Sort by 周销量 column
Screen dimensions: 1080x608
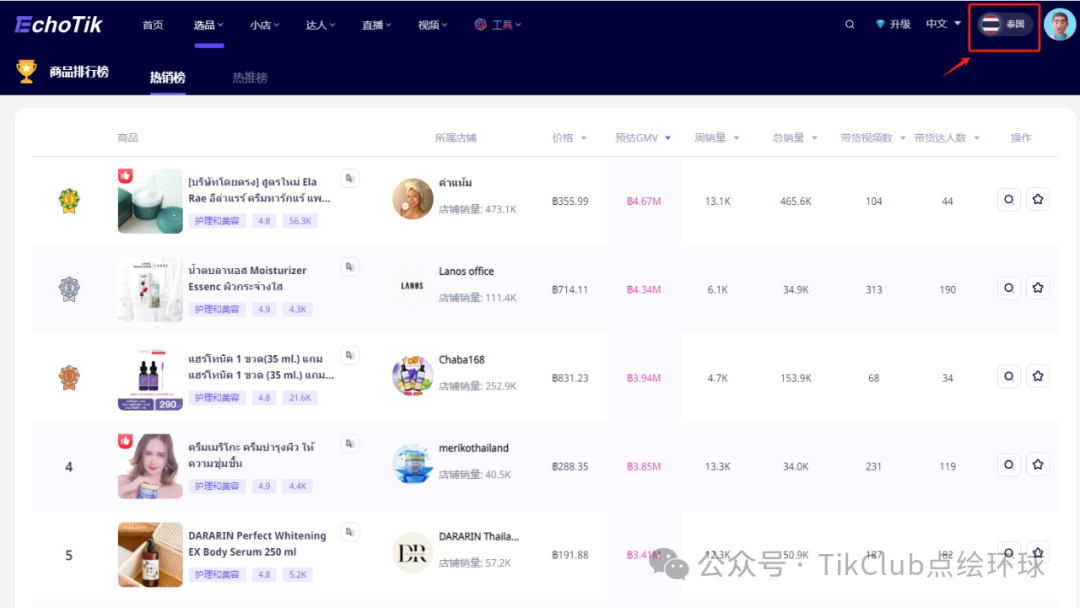tap(716, 138)
